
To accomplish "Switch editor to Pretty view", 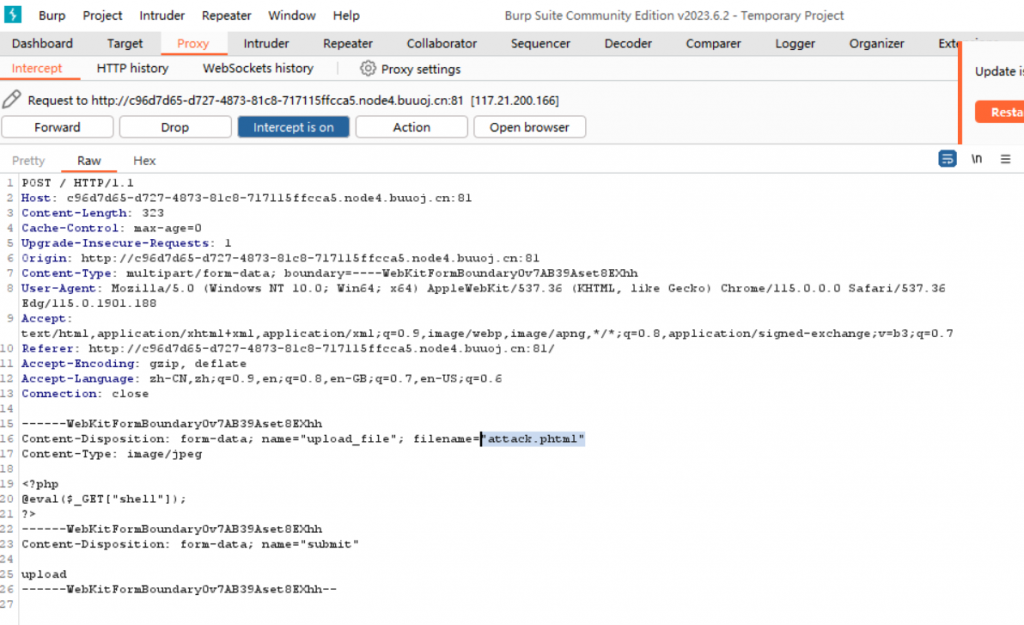I will [28, 161].
